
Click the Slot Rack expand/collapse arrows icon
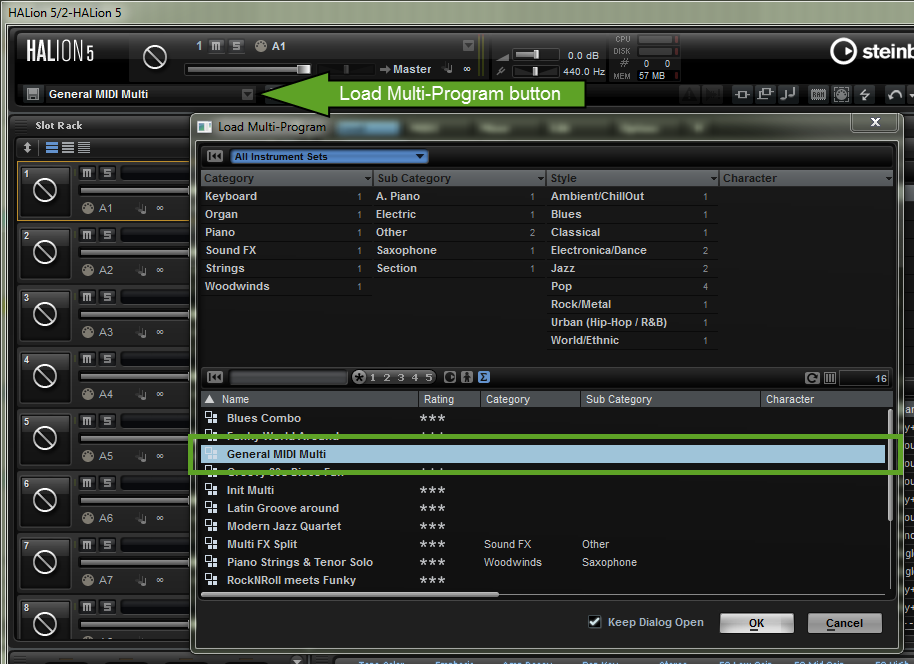(x=27, y=147)
